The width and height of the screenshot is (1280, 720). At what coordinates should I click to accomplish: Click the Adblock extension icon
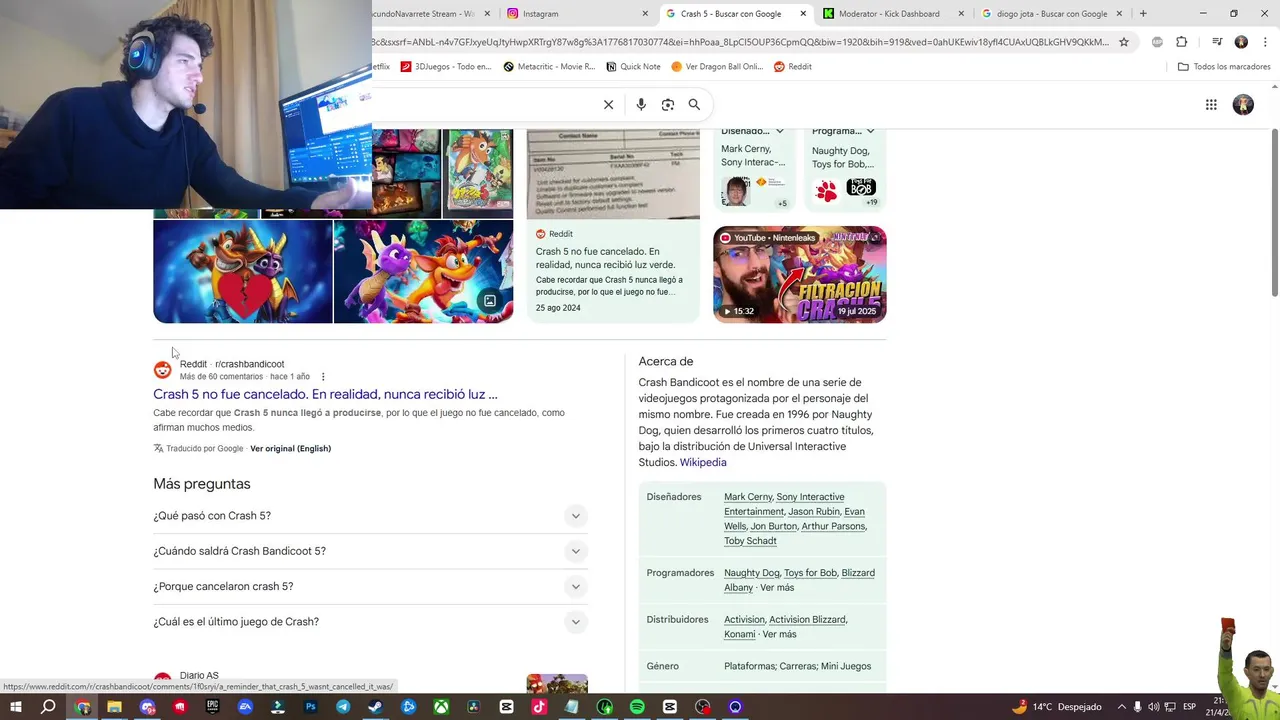[x=1157, y=42]
